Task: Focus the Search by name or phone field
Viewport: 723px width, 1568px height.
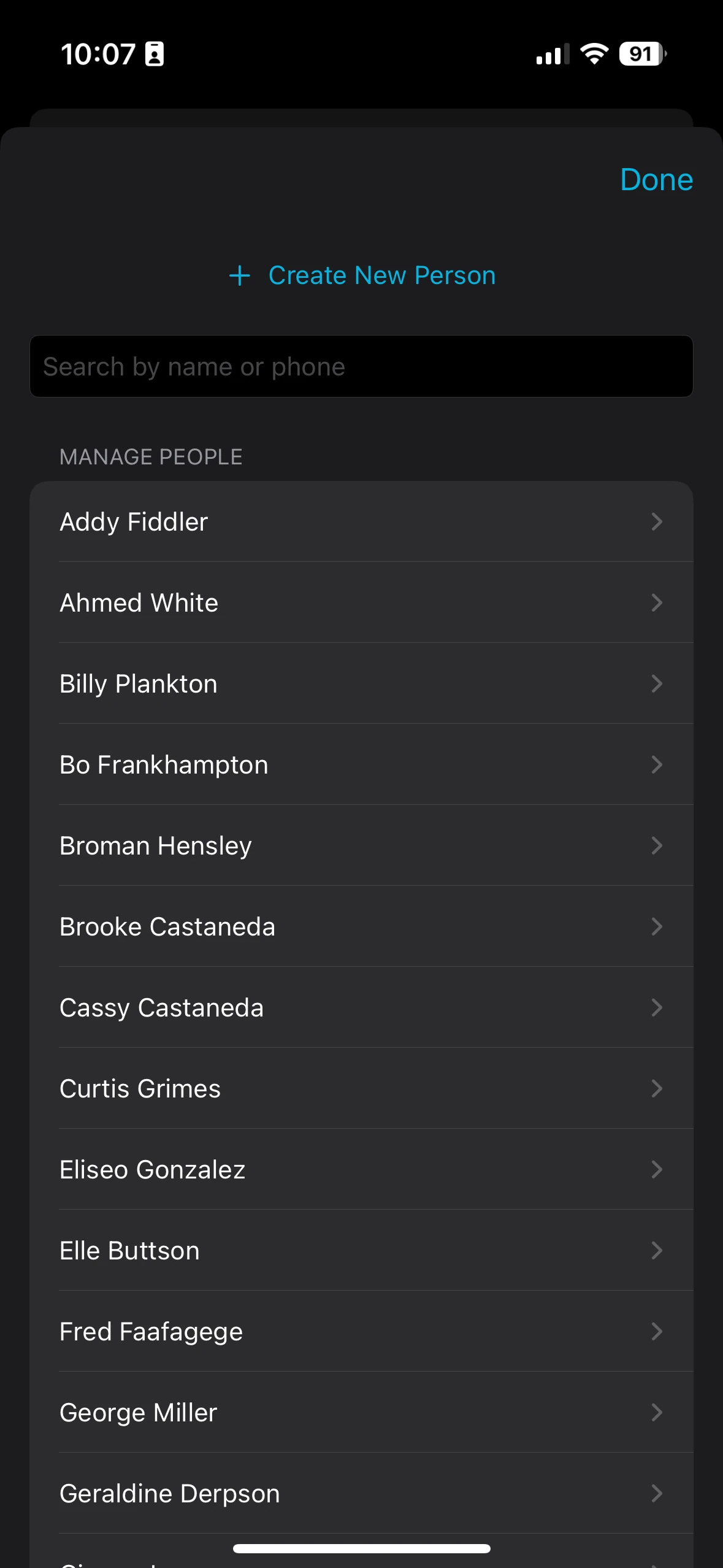Action: pos(361,366)
